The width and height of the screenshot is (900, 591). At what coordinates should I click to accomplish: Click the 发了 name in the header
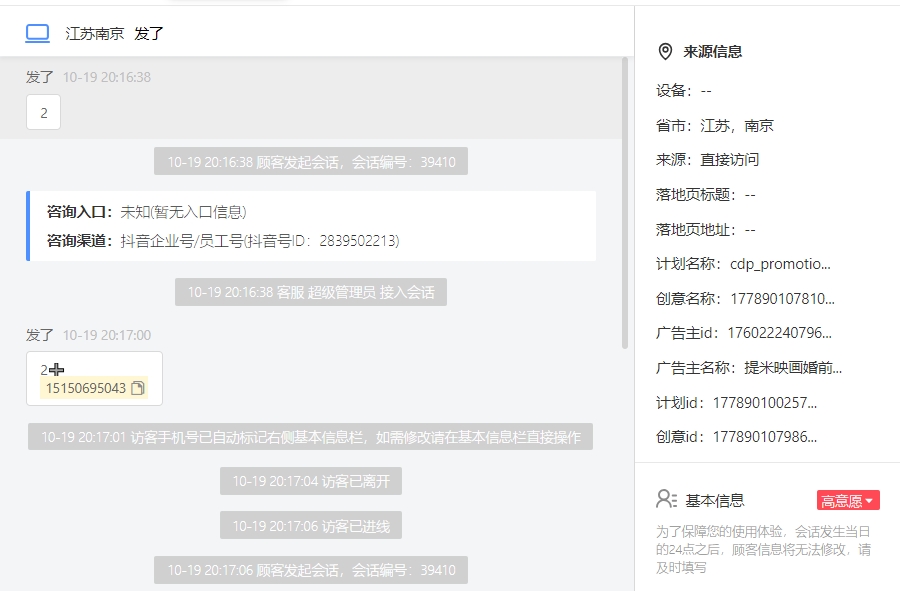pos(149,33)
